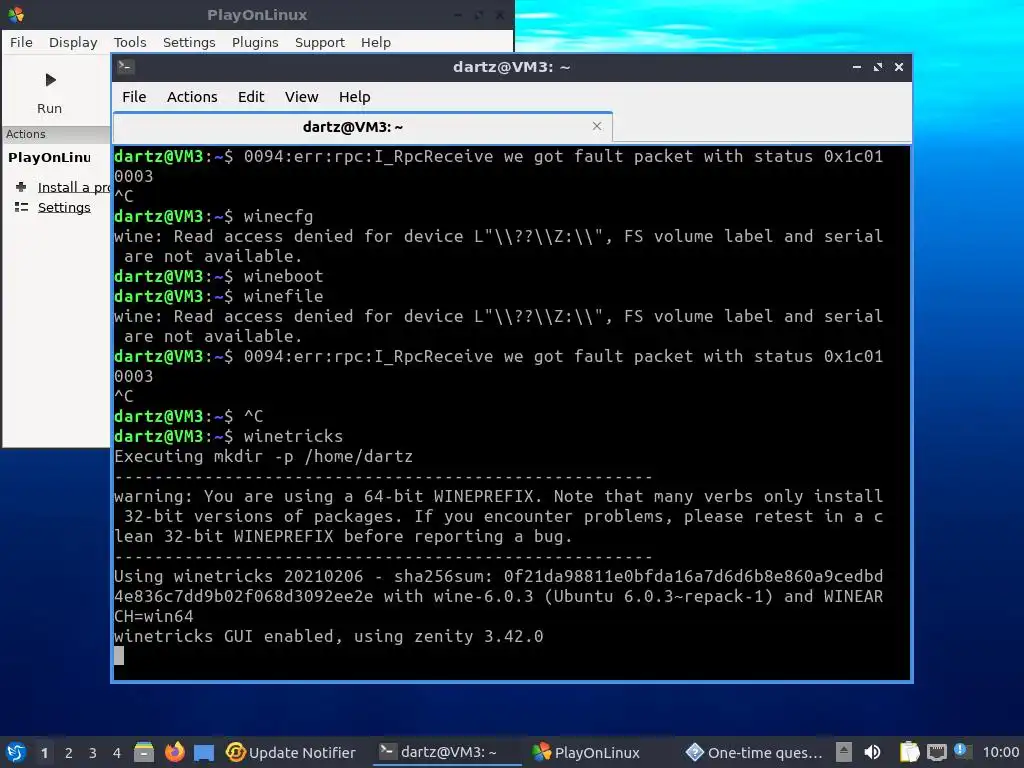
Task: Focus the dartz@VM3 terminal taskbar entry
Action: 447,752
